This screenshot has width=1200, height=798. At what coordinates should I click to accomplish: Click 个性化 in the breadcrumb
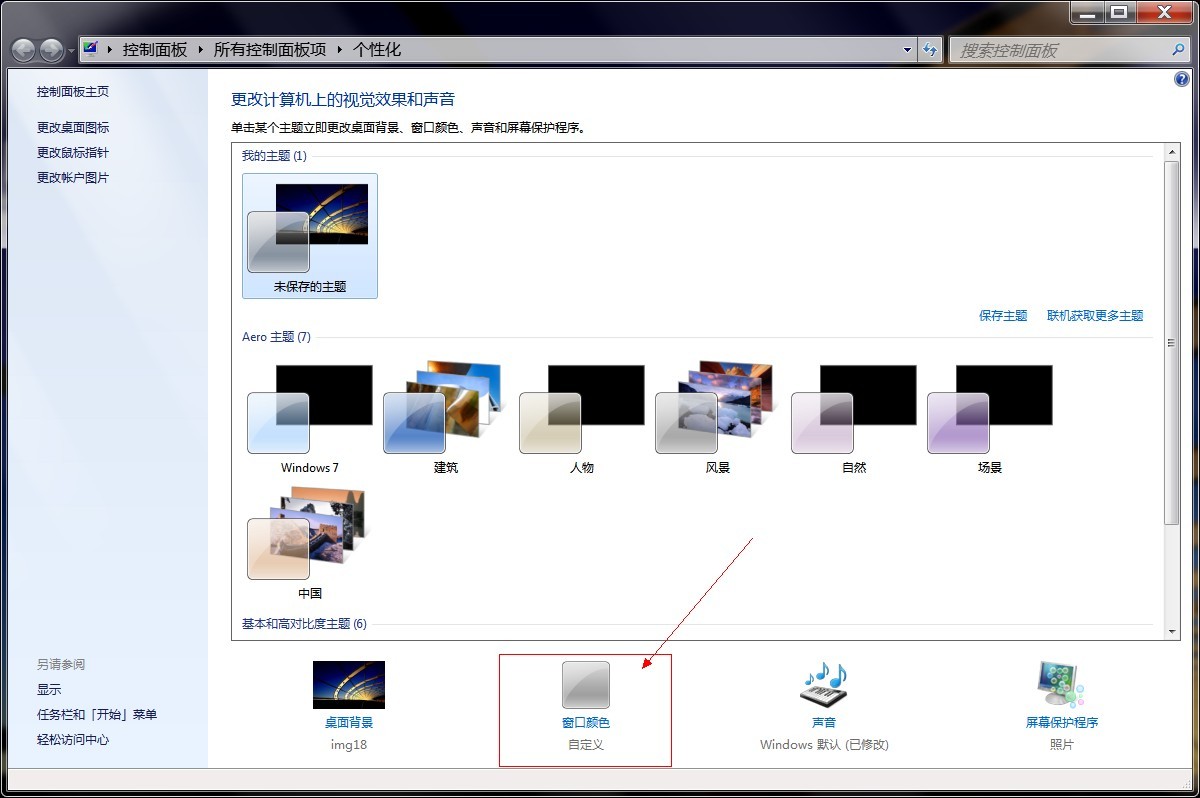pos(378,49)
